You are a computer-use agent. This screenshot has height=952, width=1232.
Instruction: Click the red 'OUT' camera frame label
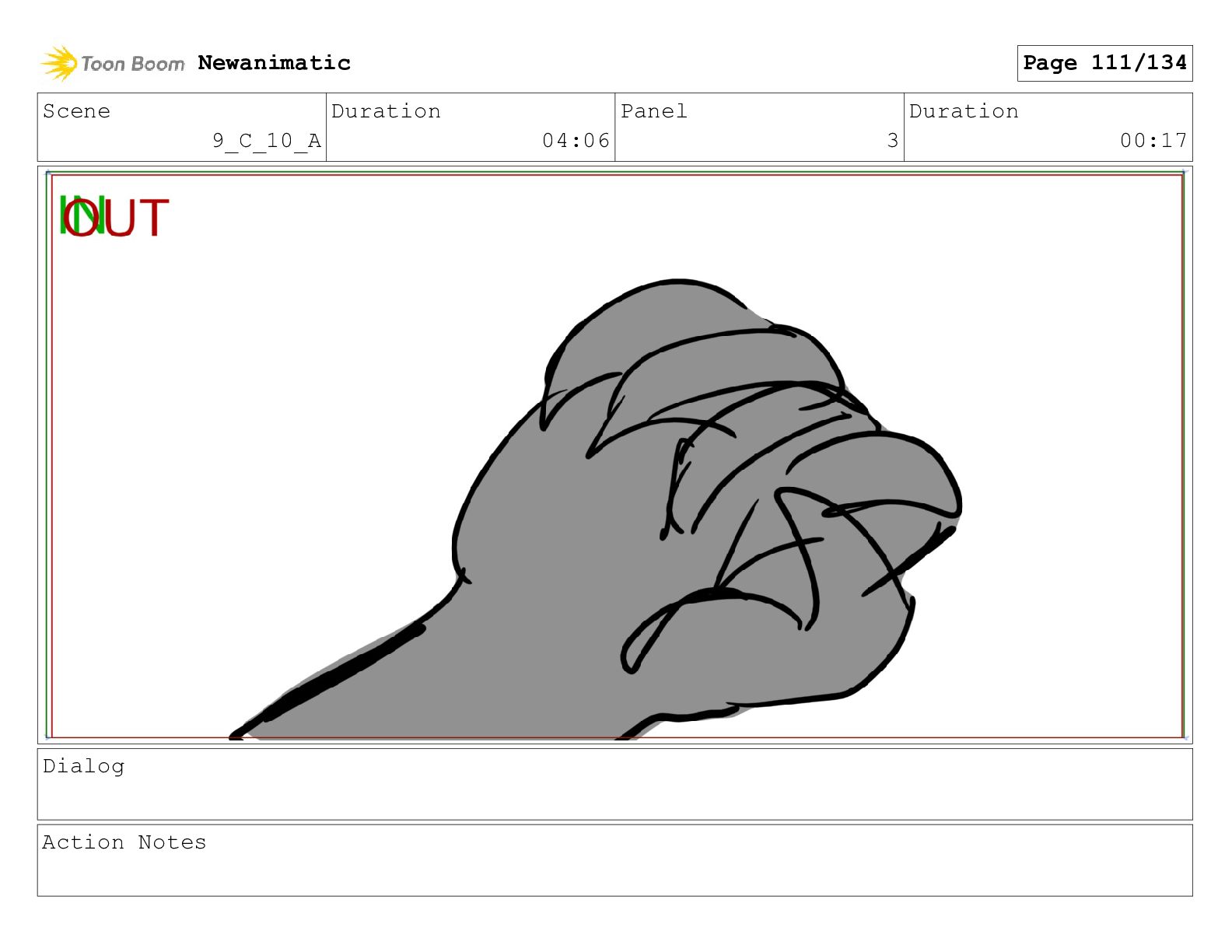click(115, 218)
